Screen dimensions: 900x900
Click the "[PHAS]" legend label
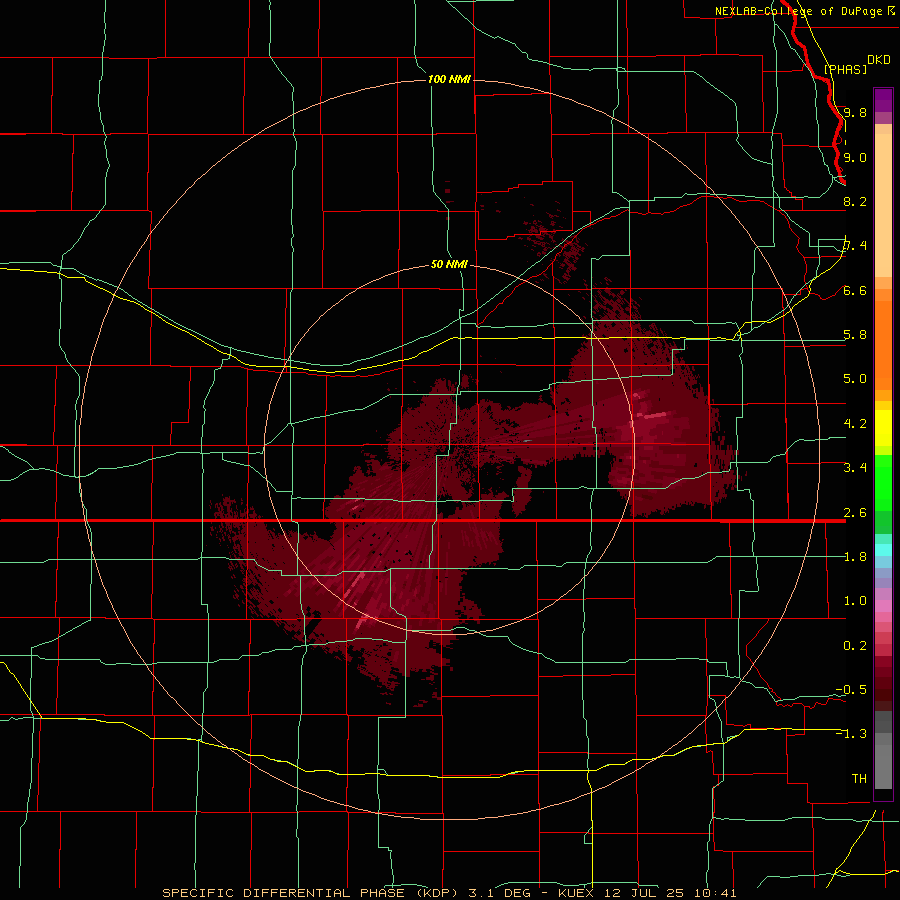tap(845, 69)
